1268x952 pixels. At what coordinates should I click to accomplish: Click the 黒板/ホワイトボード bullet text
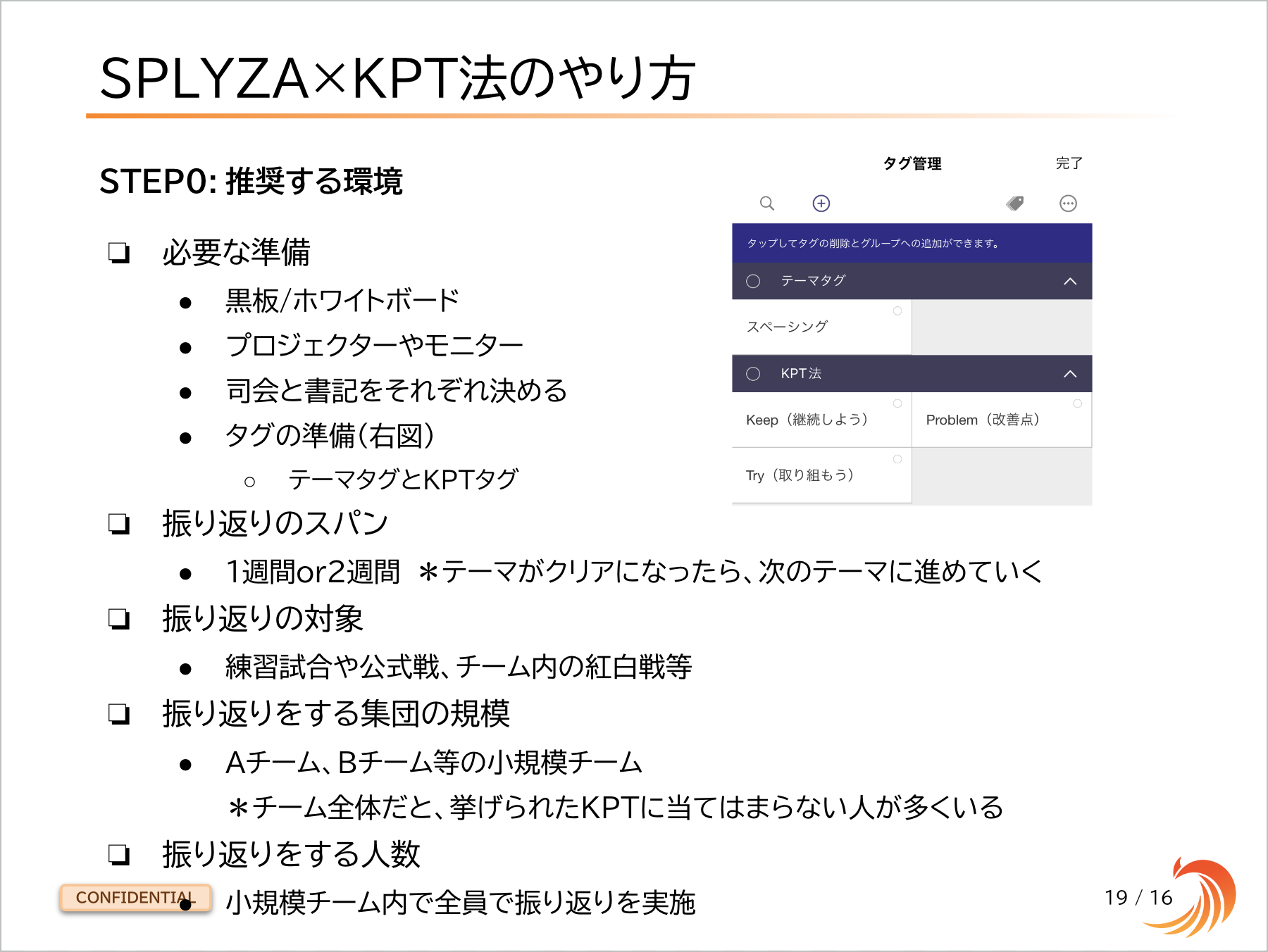(x=342, y=301)
